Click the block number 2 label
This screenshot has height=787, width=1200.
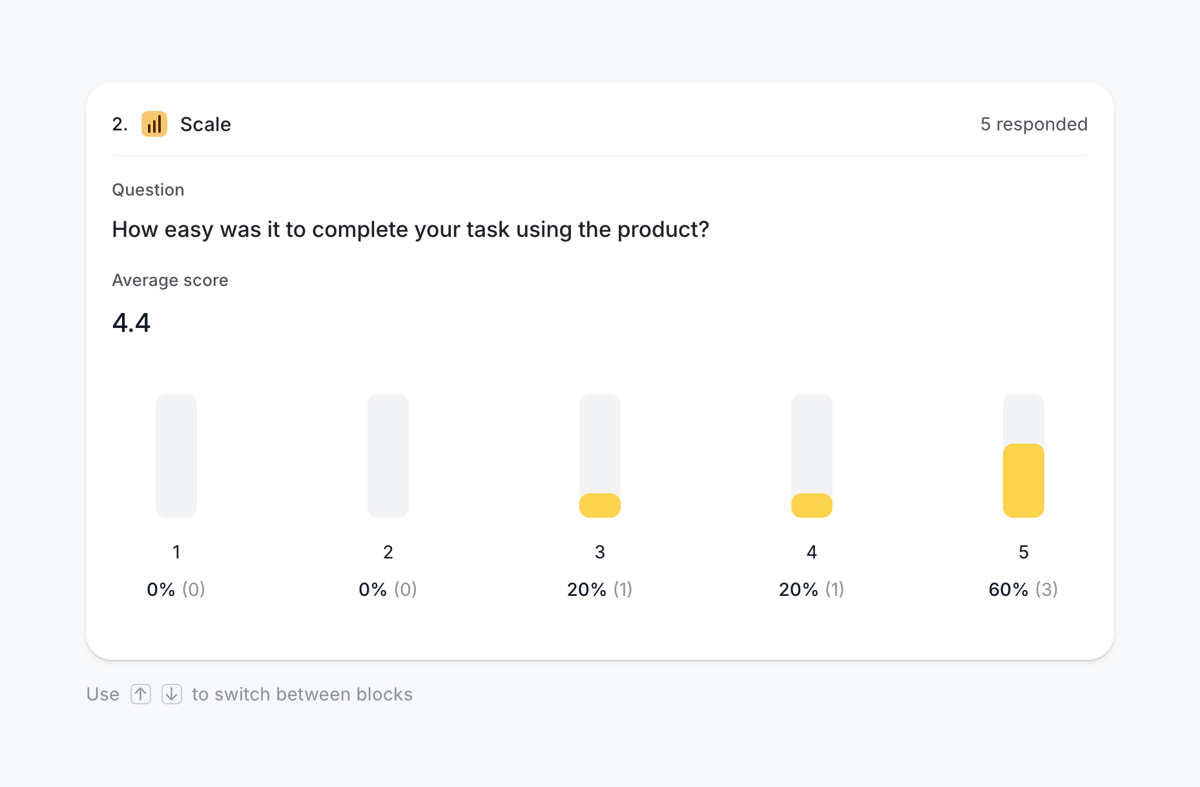[117, 124]
